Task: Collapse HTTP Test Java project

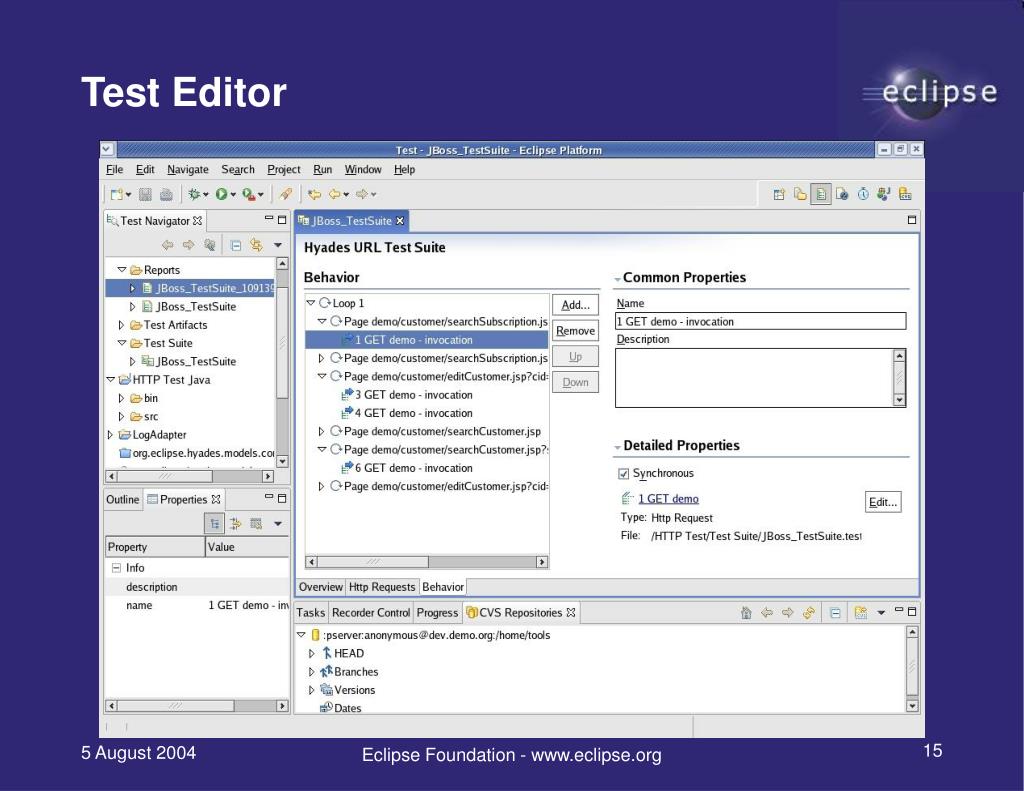Action: pyautogui.click(x=111, y=379)
